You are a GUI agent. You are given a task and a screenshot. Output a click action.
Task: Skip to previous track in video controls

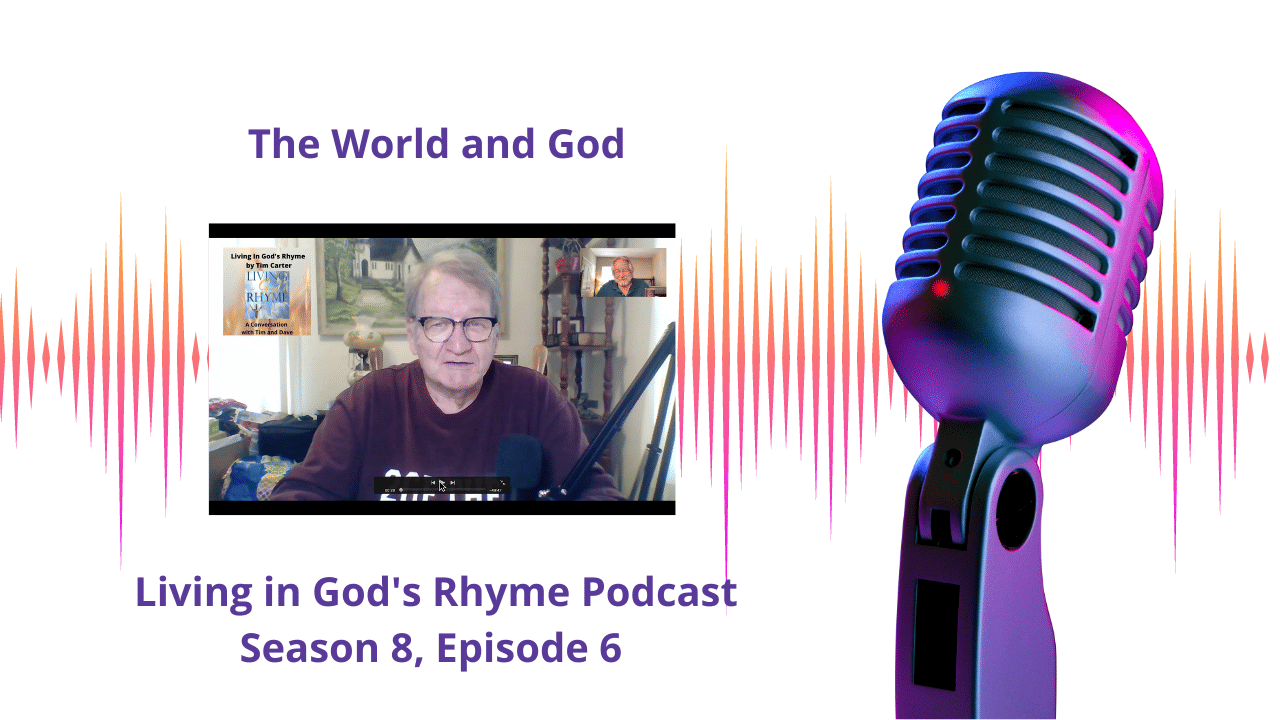coord(433,483)
